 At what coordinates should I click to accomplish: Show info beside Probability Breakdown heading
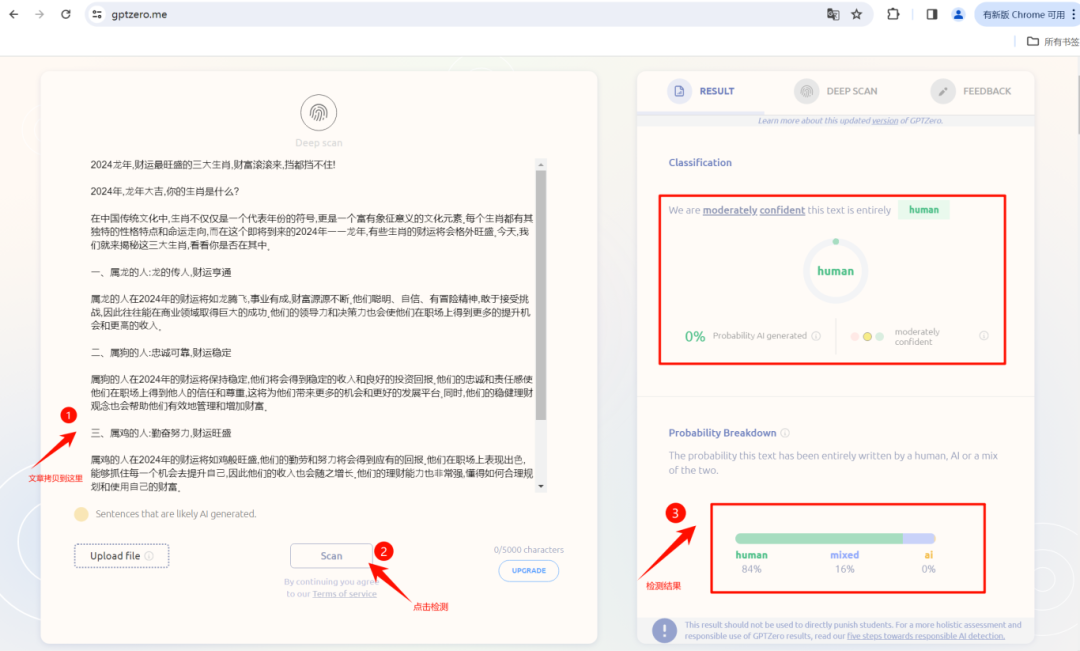click(x=785, y=433)
